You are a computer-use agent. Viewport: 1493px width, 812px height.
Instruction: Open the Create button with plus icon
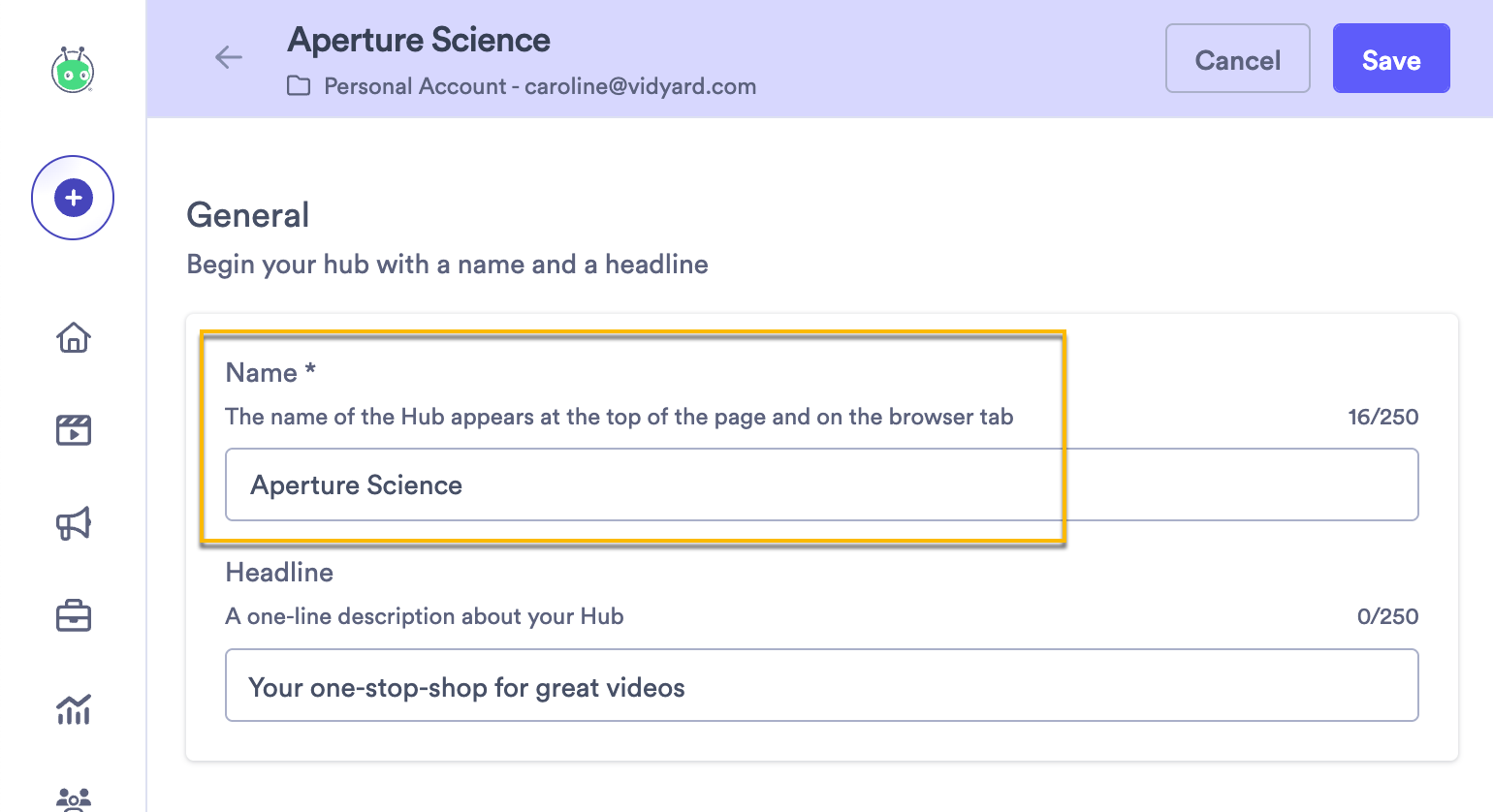pos(72,197)
